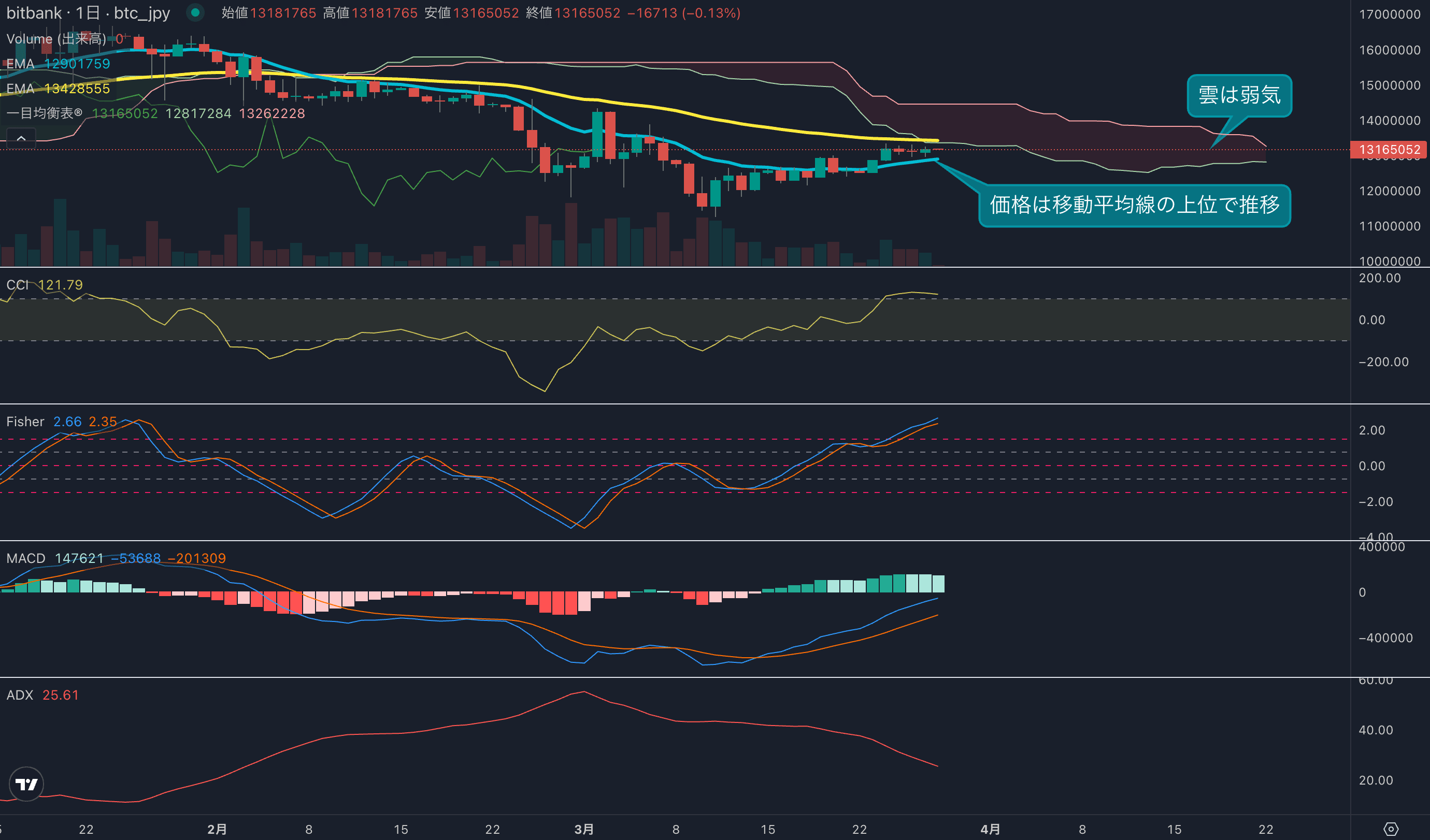The width and height of the screenshot is (1430, 840).
Task: Select the 価格は移動平均線の上位で推移 callout
Action: coord(1134,205)
